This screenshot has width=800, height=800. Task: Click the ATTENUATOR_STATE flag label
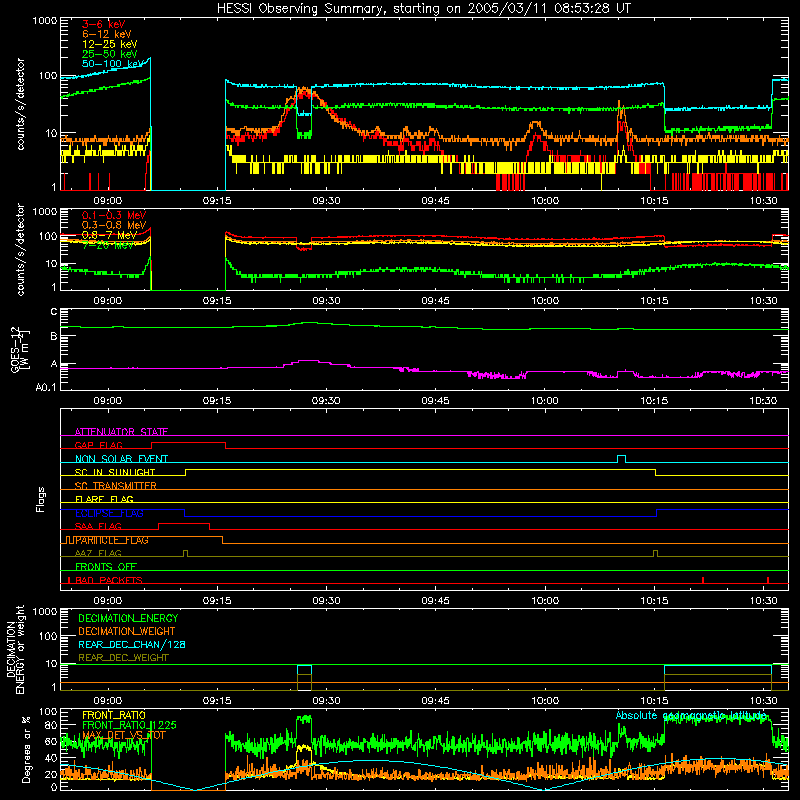click(x=121, y=432)
